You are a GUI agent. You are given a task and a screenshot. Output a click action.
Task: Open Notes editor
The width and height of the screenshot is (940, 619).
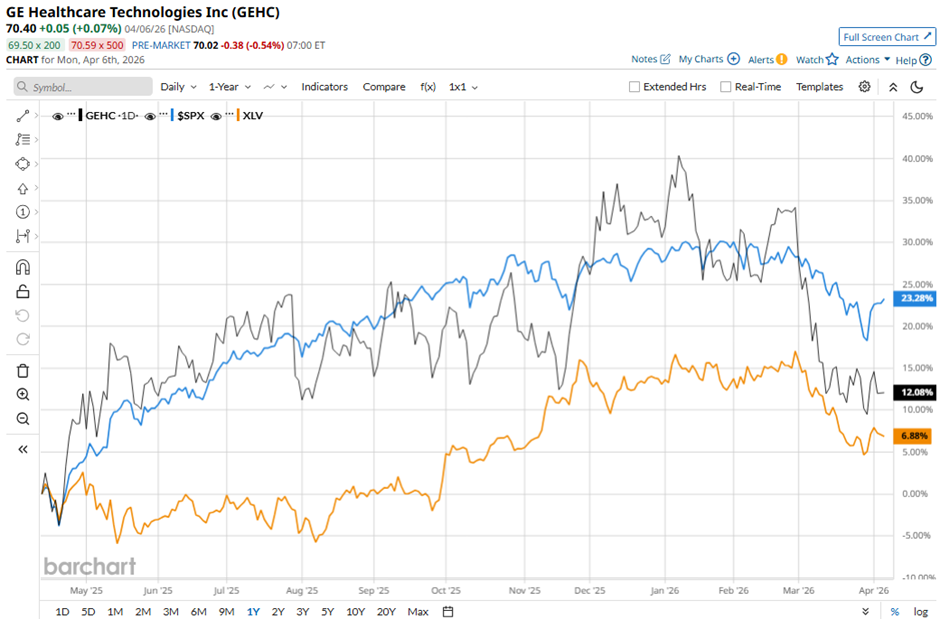coord(650,59)
